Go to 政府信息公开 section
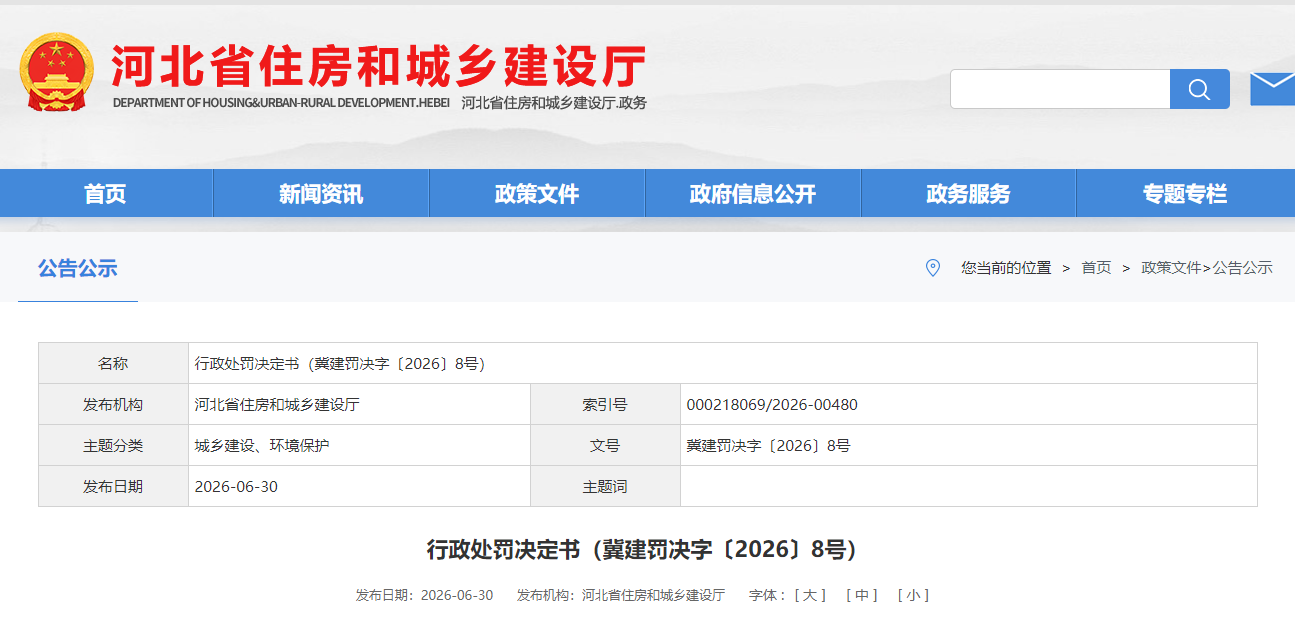Image resolution: width=1295 pixels, height=620 pixels. pos(753,194)
